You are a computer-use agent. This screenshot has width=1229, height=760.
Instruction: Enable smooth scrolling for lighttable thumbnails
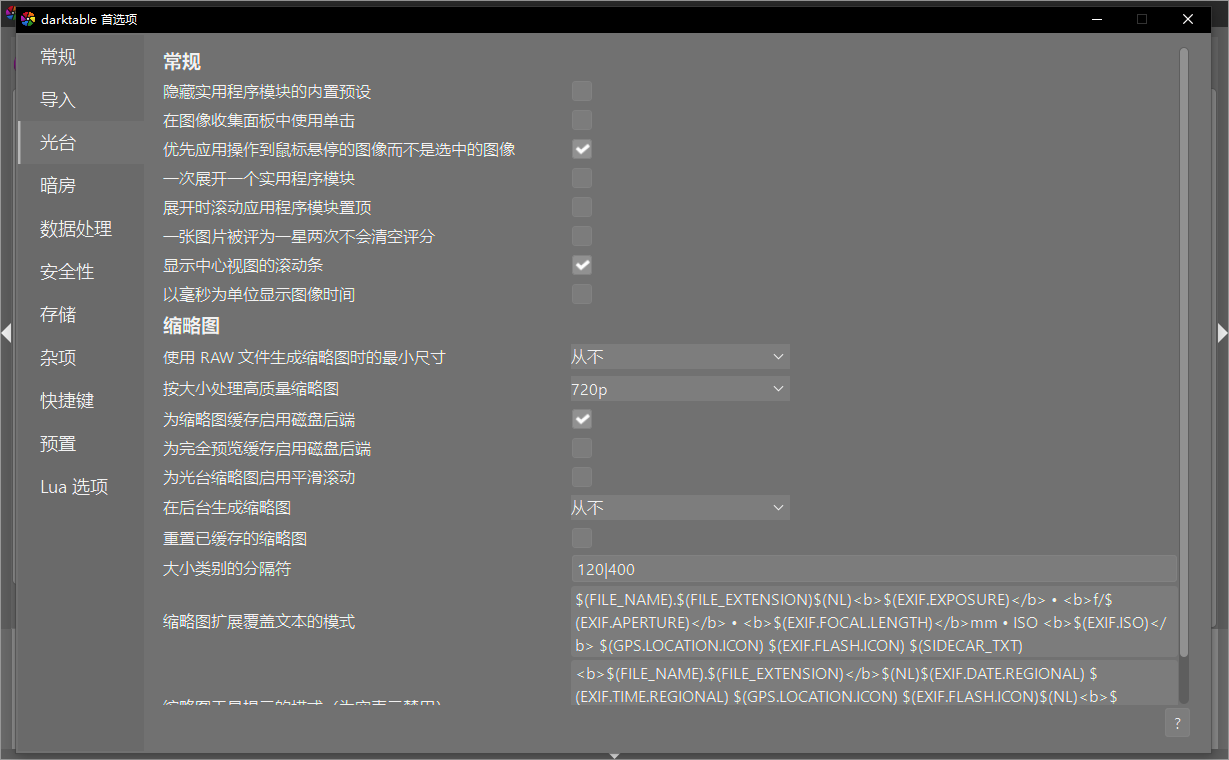[581, 477]
